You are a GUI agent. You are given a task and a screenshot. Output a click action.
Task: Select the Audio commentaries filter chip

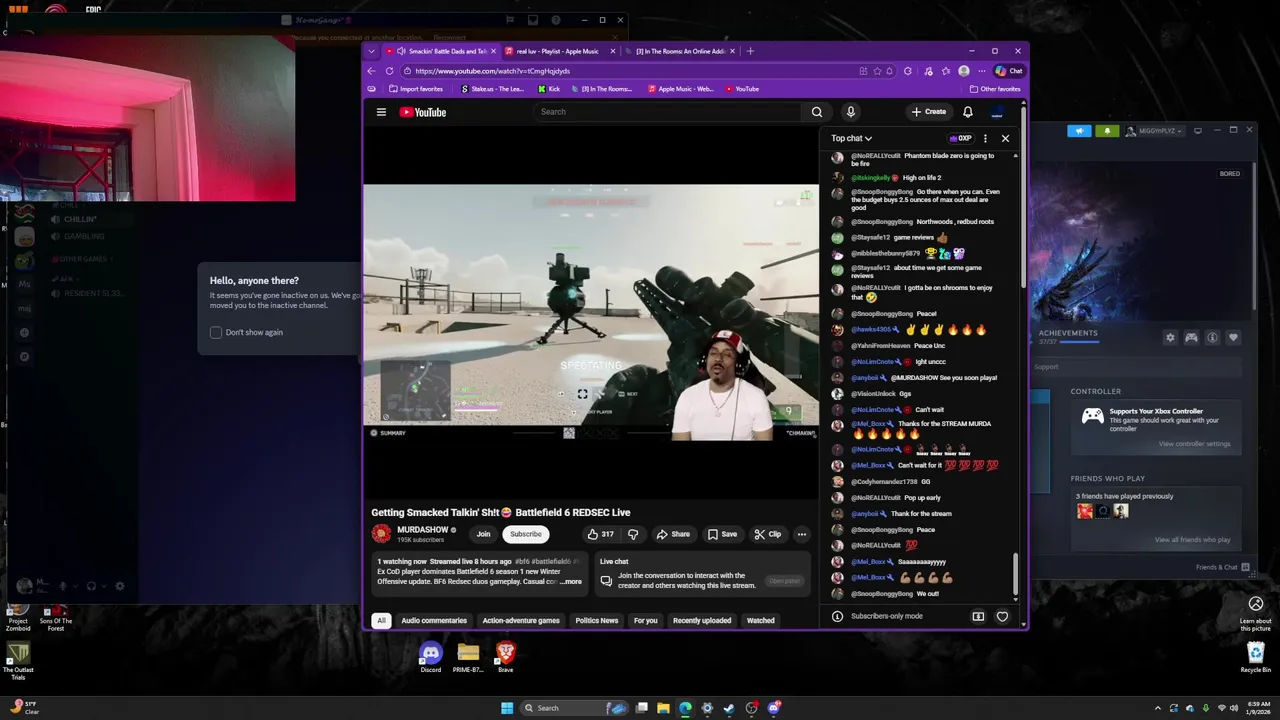coord(434,621)
